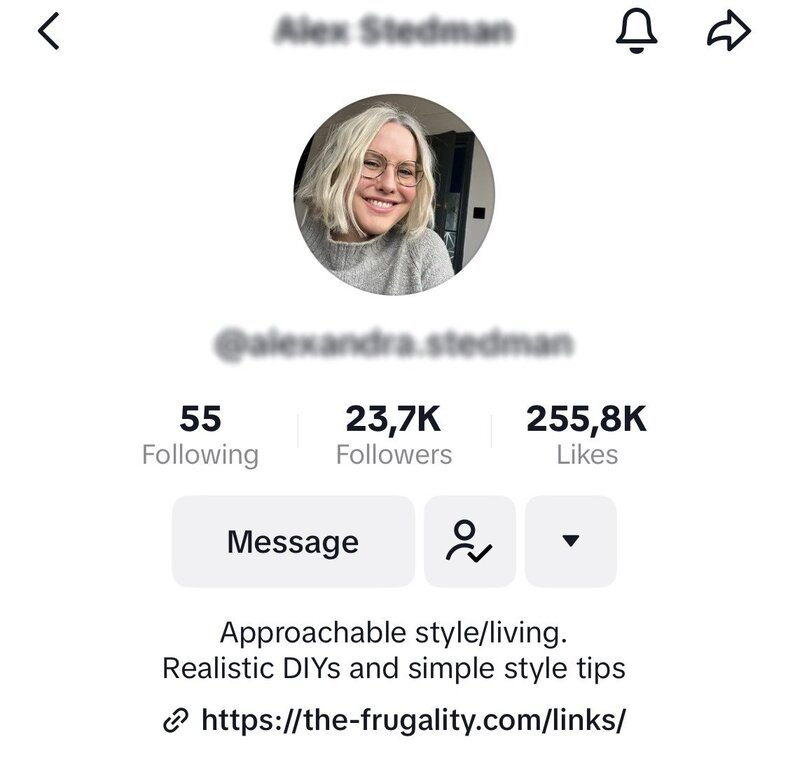View the 55 Following count
This screenshot has width=788, height=765.
[x=200, y=419]
